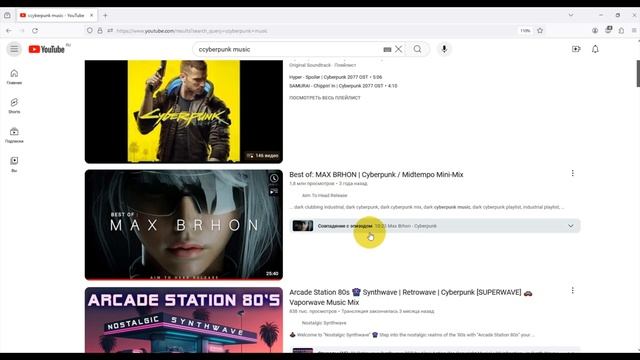This screenshot has height=360, width=640.
Task: Run the search with magnifier button
Action: click(418, 49)
